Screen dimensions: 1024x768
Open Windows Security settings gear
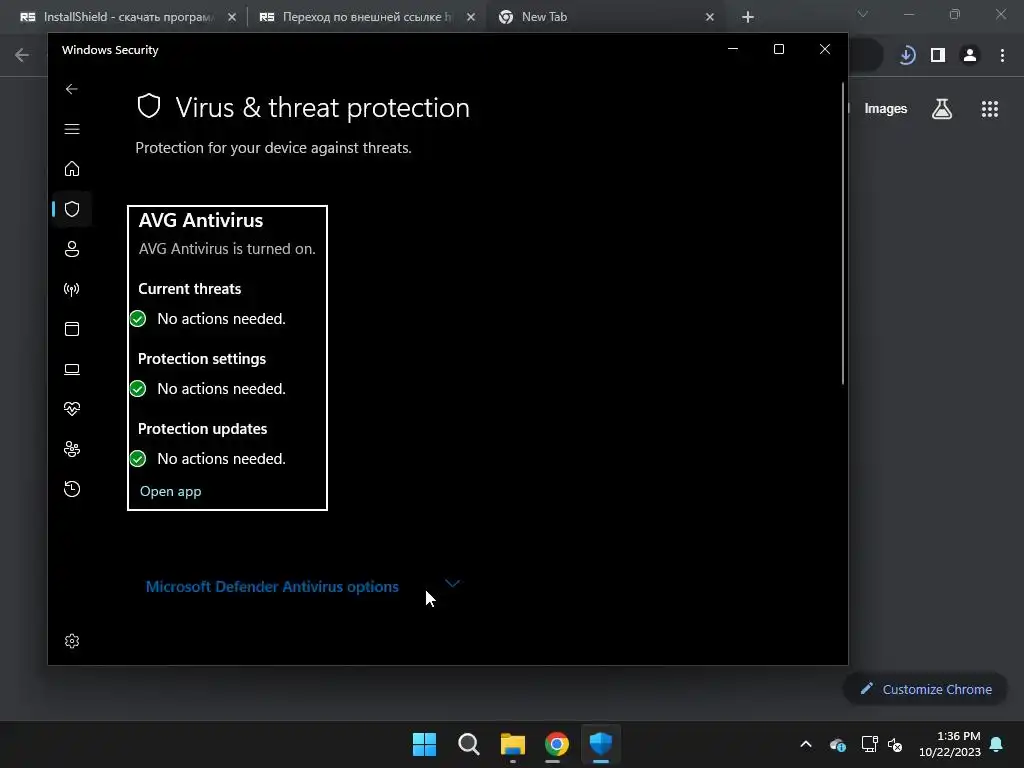point(72,641)
